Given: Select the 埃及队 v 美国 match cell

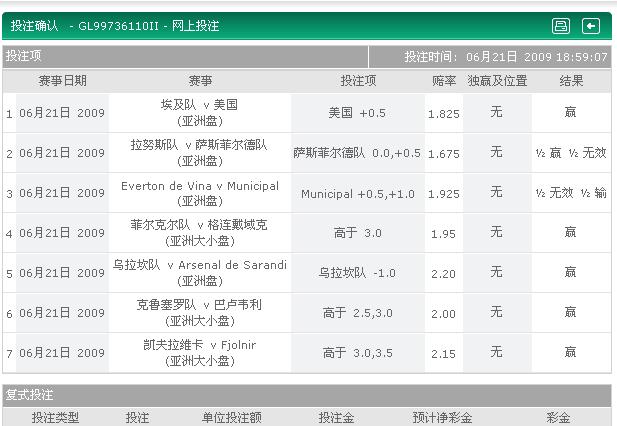Looking at the screenshot, I should (200, 112).
